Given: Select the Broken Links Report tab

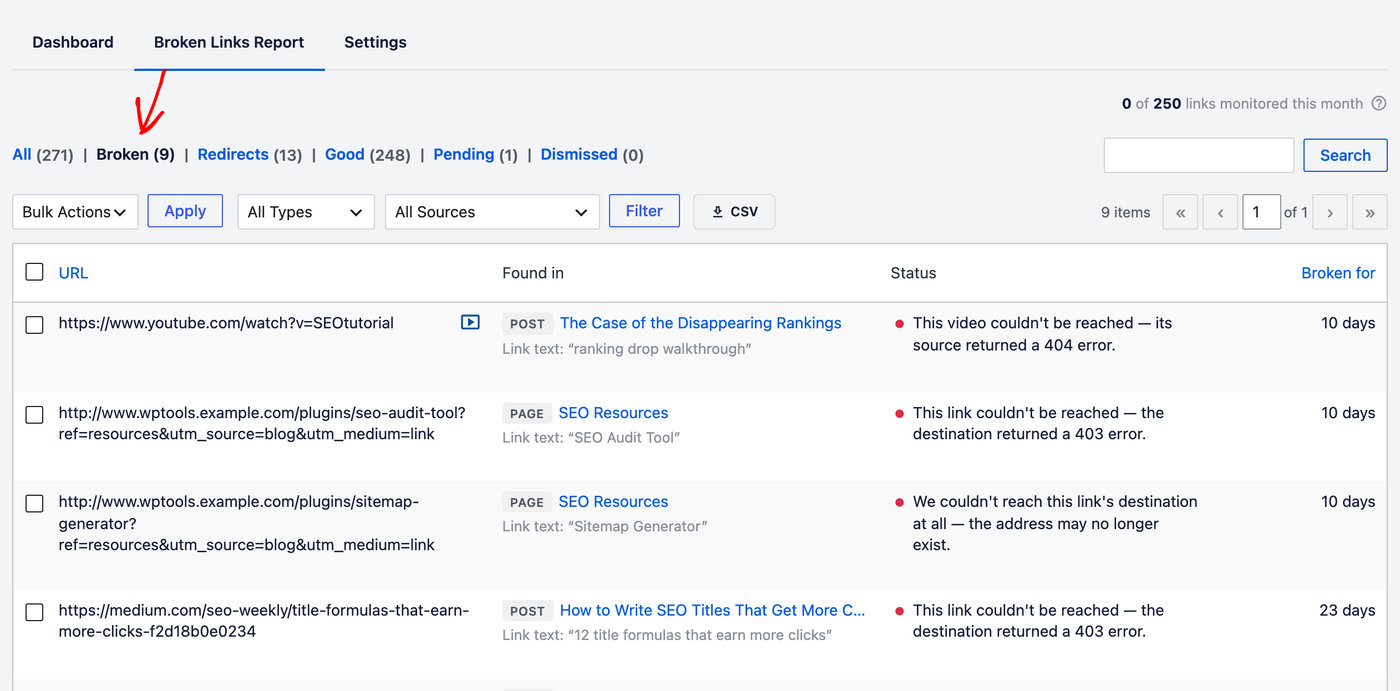Looking at the screenshot, I should click(x=229, y=42).
